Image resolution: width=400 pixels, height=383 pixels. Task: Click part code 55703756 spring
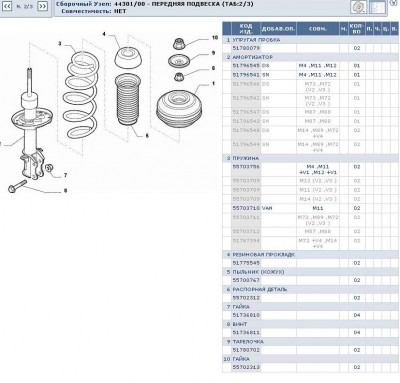coord(246,166)
